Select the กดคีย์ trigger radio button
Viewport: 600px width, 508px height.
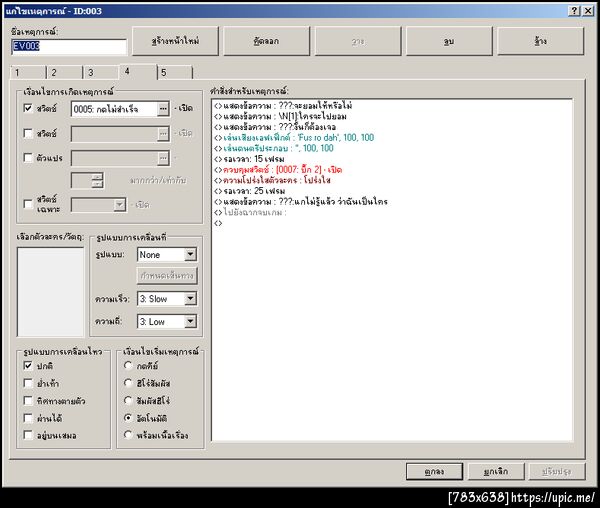click(128, 366)
